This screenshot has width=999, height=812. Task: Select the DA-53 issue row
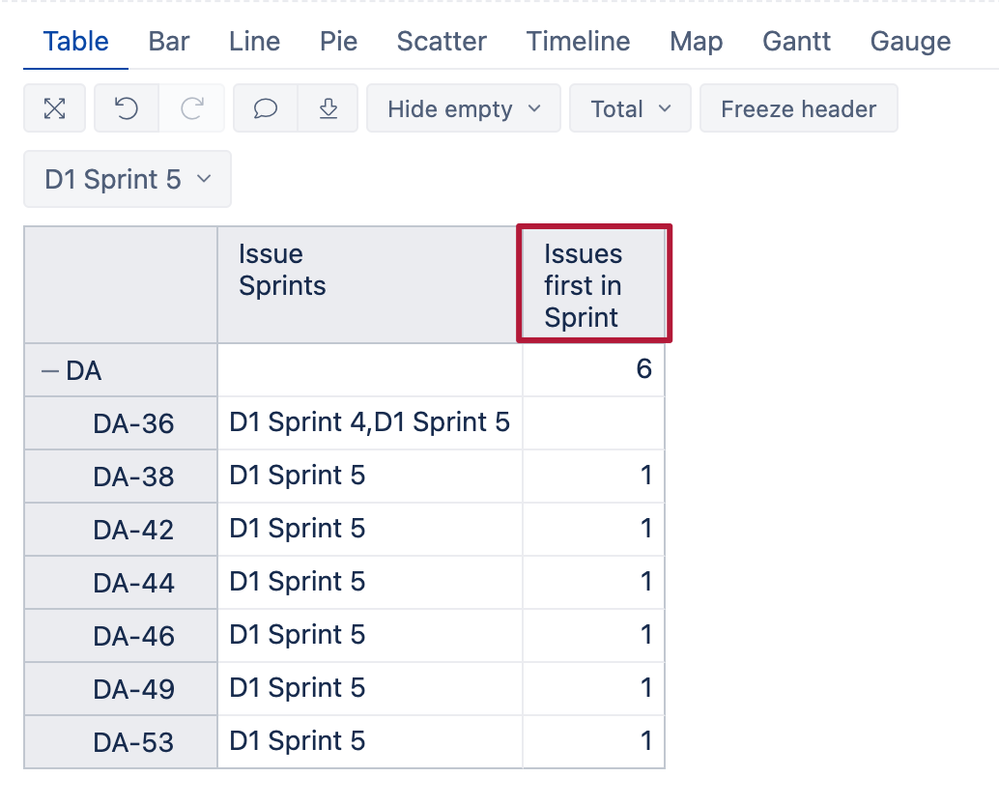[134, 743]
